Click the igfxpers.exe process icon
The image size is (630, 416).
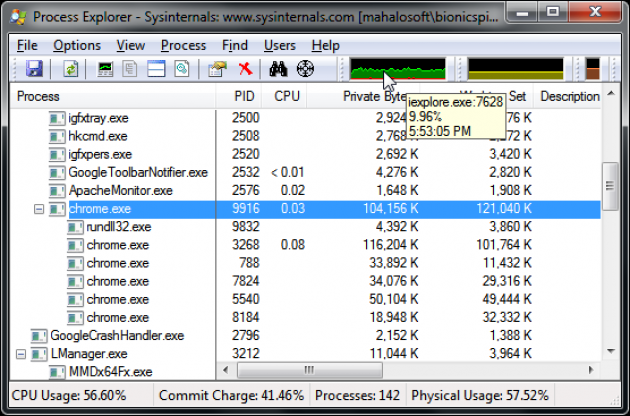pyautogui.click(x=57, y=154)
